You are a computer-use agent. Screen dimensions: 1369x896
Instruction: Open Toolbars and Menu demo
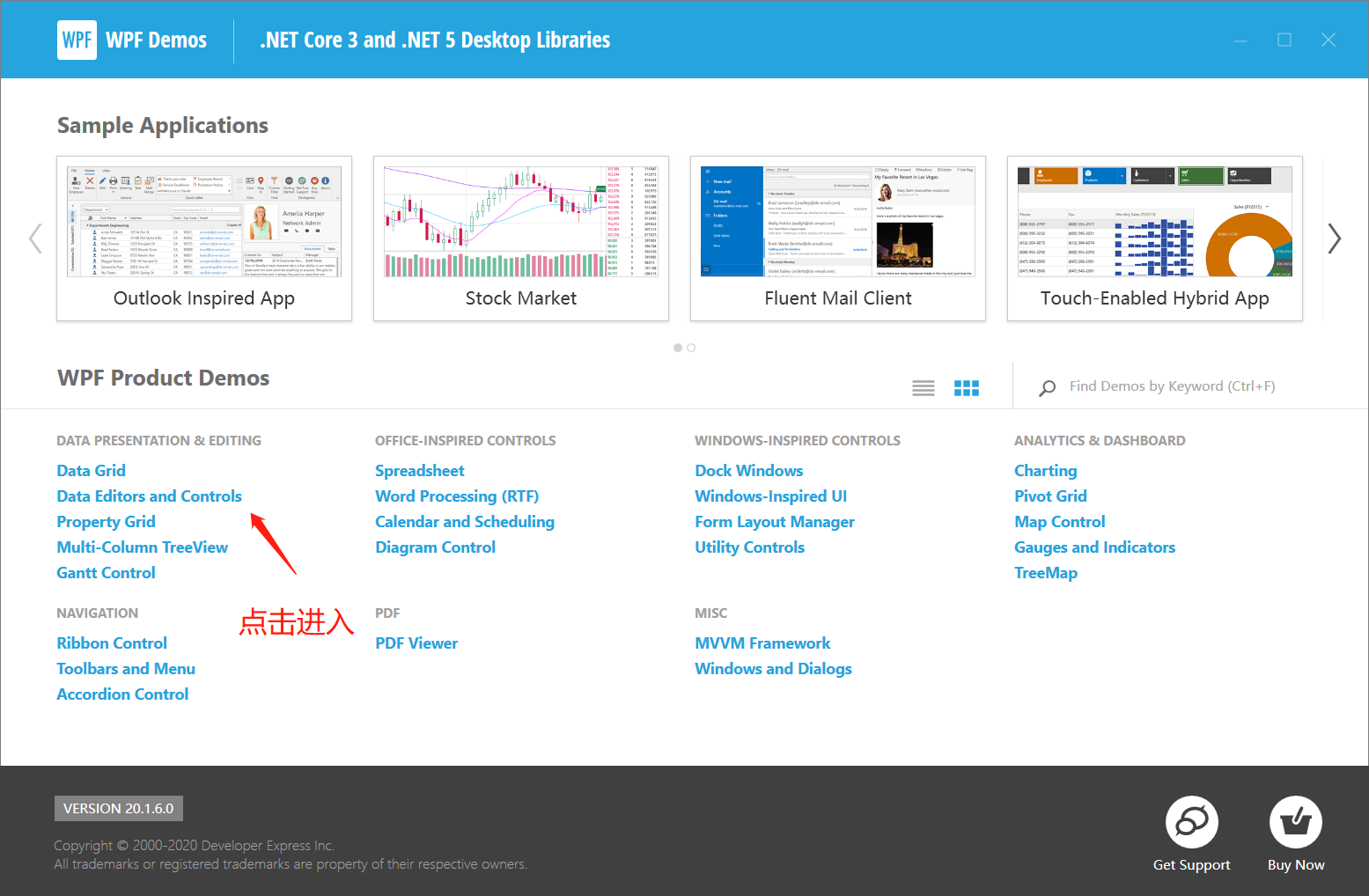[126, 669]
